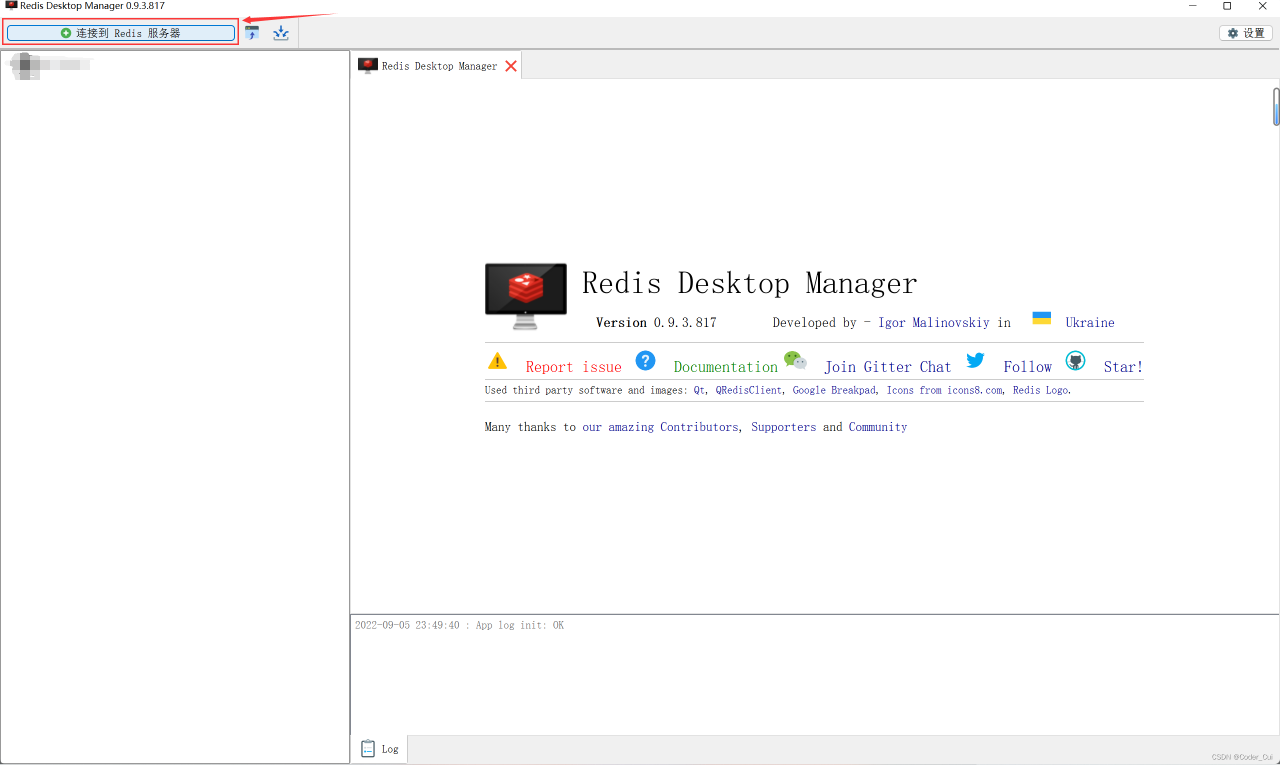Click our amazing Contributors link
Screen dimensions: 1280x765
(x=660, y=427)
